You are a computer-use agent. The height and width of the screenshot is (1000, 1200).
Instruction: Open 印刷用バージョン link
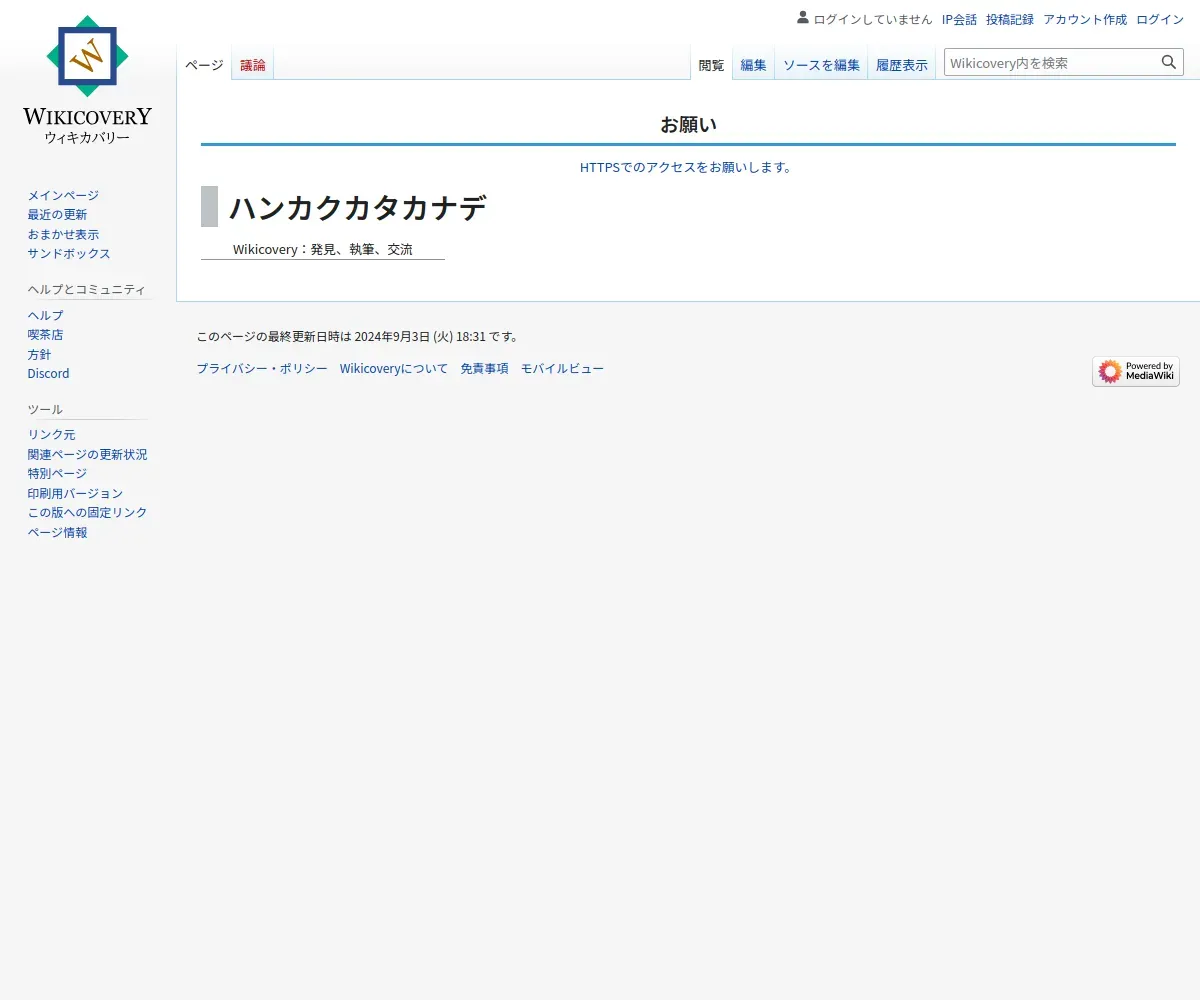[x=75, y=493]
